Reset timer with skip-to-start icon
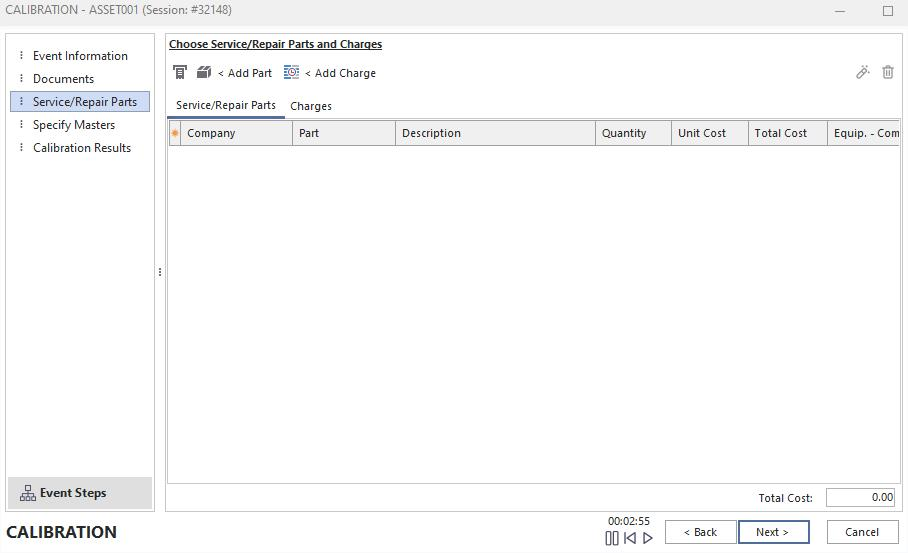Screen dimensions: 908x553 click(630, 538)
